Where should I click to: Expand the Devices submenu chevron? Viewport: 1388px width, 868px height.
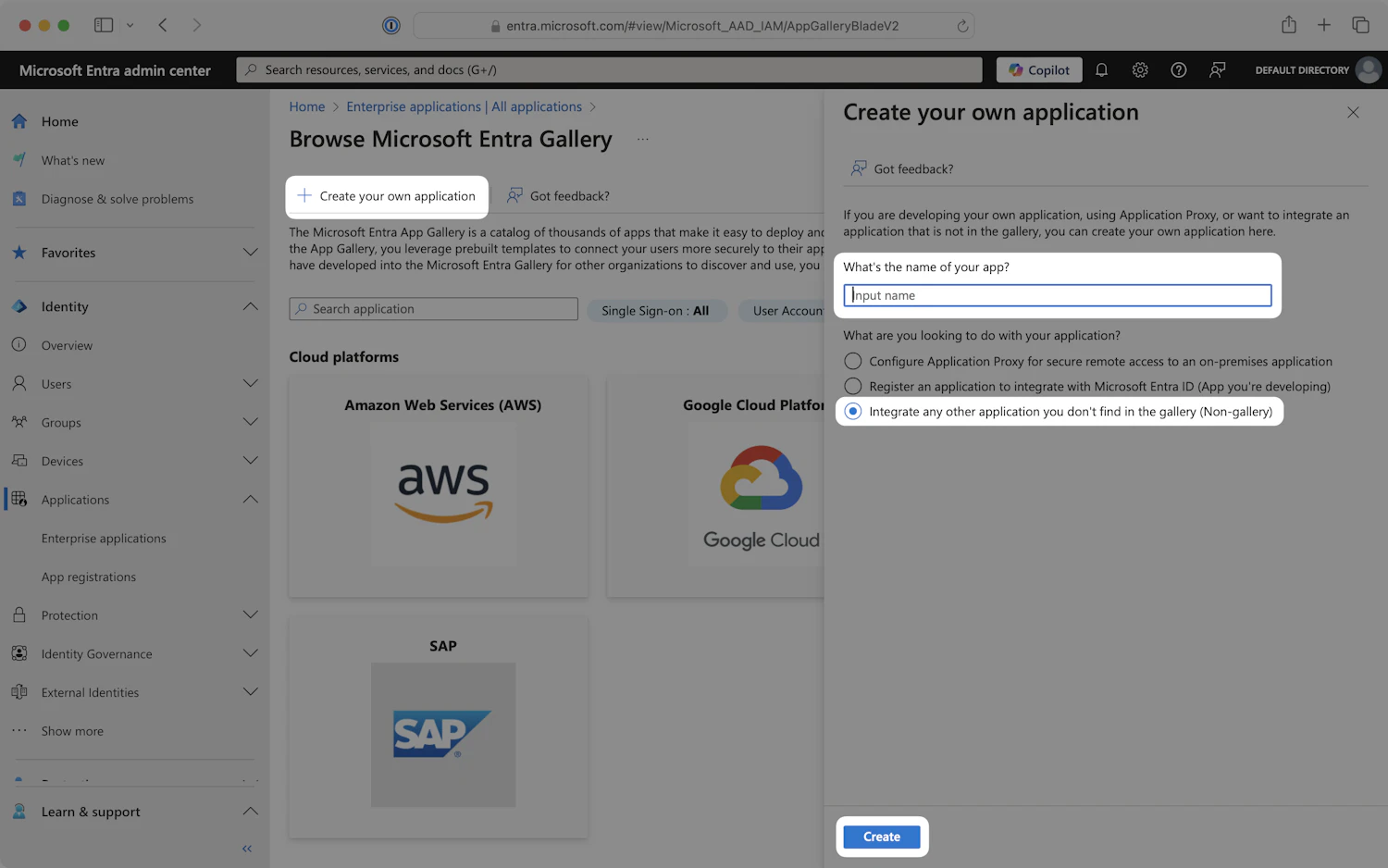point(250,461)
